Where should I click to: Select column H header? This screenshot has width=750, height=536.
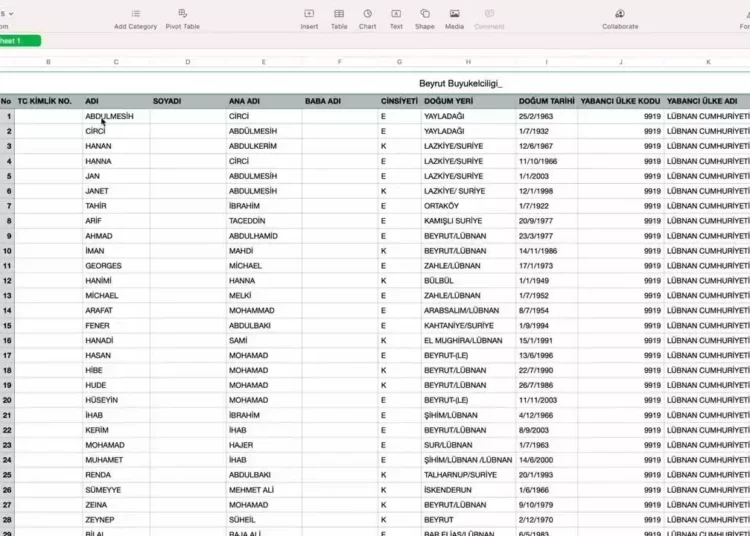pos(468,62)
